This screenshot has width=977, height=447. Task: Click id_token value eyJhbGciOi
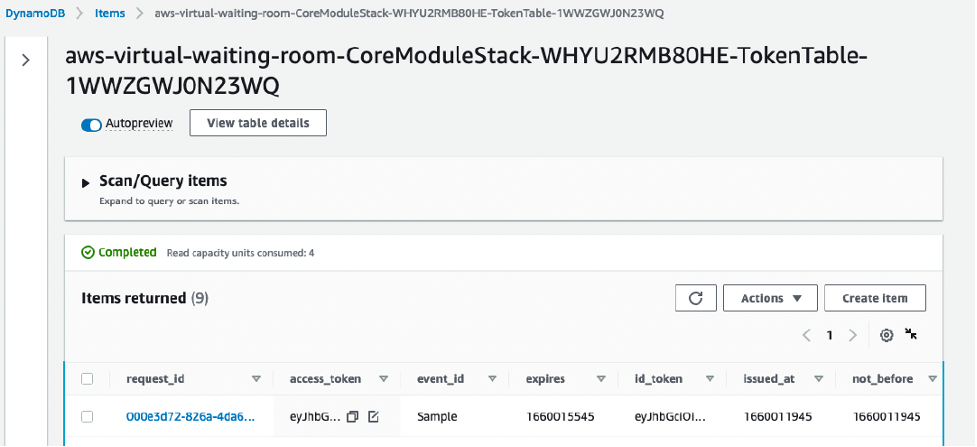click(670, 416)
